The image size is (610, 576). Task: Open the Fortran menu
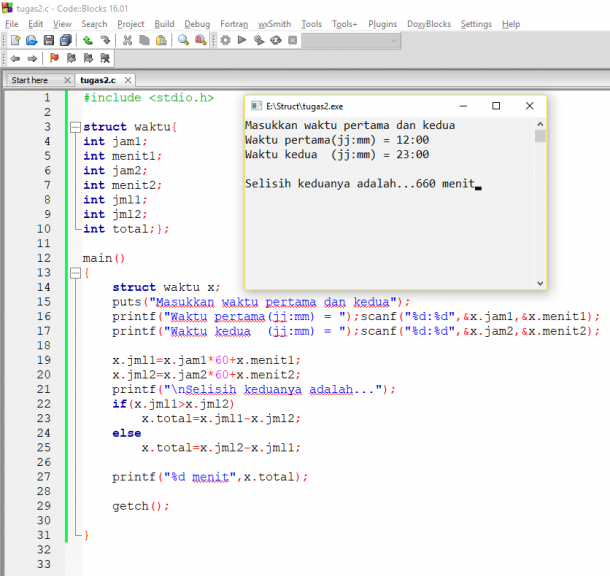[x=234, y=24]
